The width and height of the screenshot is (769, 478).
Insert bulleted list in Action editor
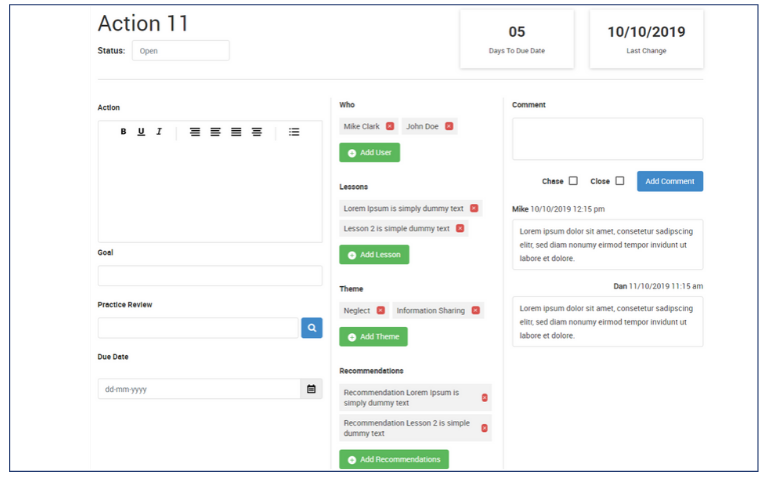tap(294, 132)
